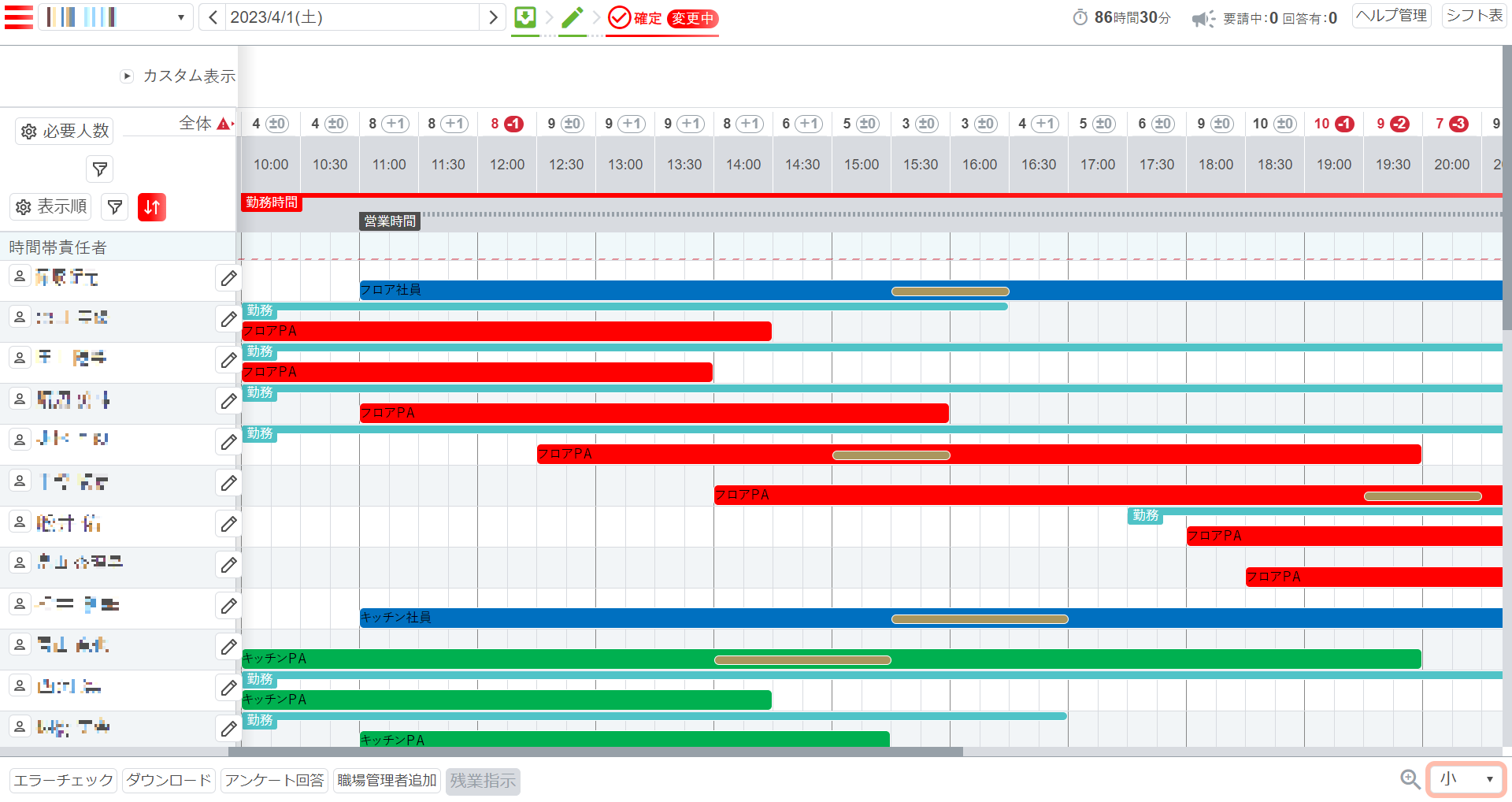
Task: Click the break marker on フロア社員 bar
Action: click(x=950, y=291)
